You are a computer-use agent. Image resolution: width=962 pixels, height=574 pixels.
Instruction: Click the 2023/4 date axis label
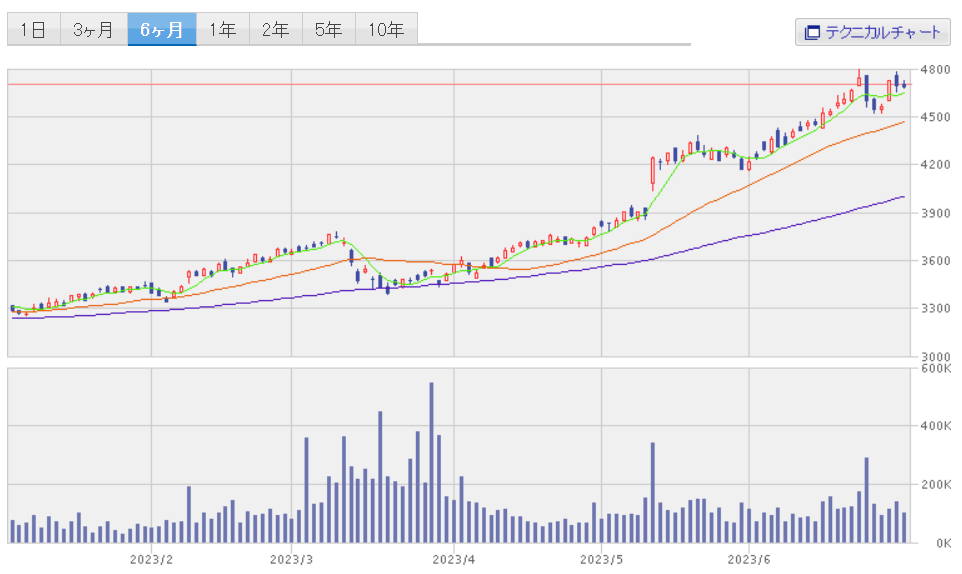point(454,559)
